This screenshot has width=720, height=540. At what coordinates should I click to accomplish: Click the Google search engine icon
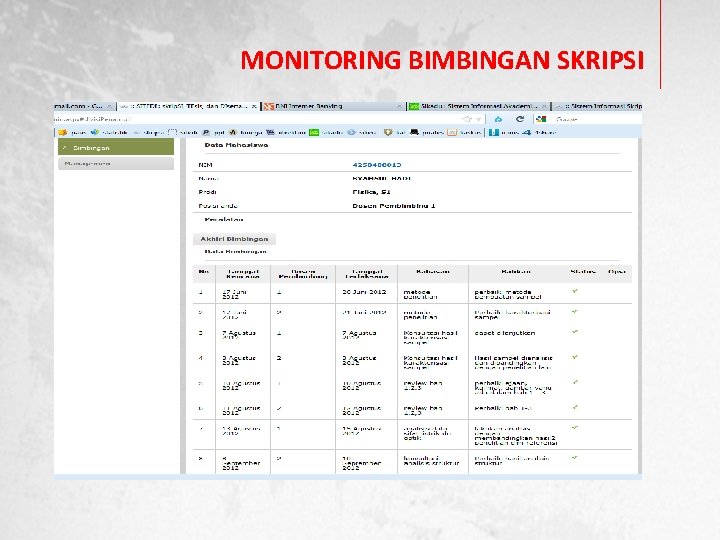(541, 119)
